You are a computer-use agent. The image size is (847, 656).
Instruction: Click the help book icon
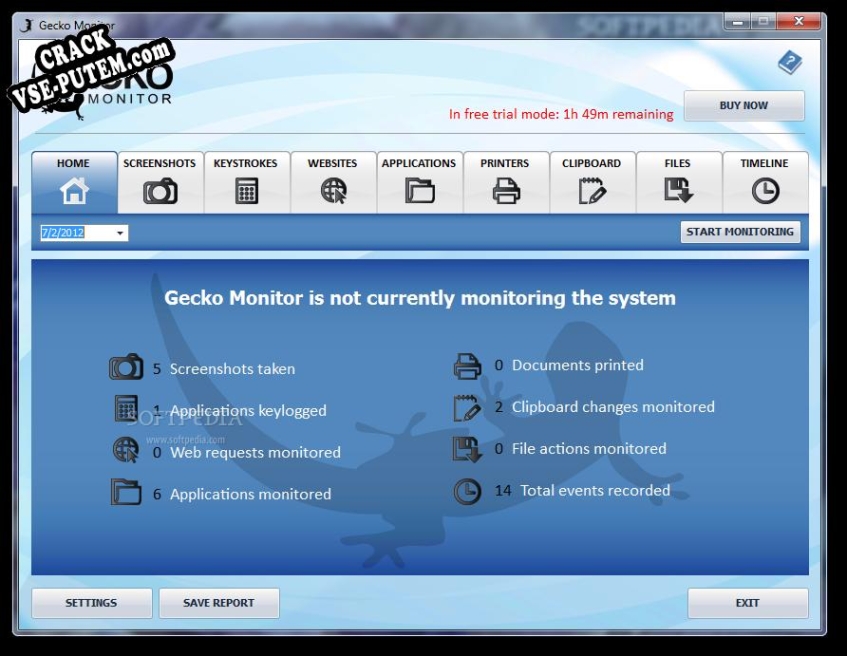click(x=789, y=63)
